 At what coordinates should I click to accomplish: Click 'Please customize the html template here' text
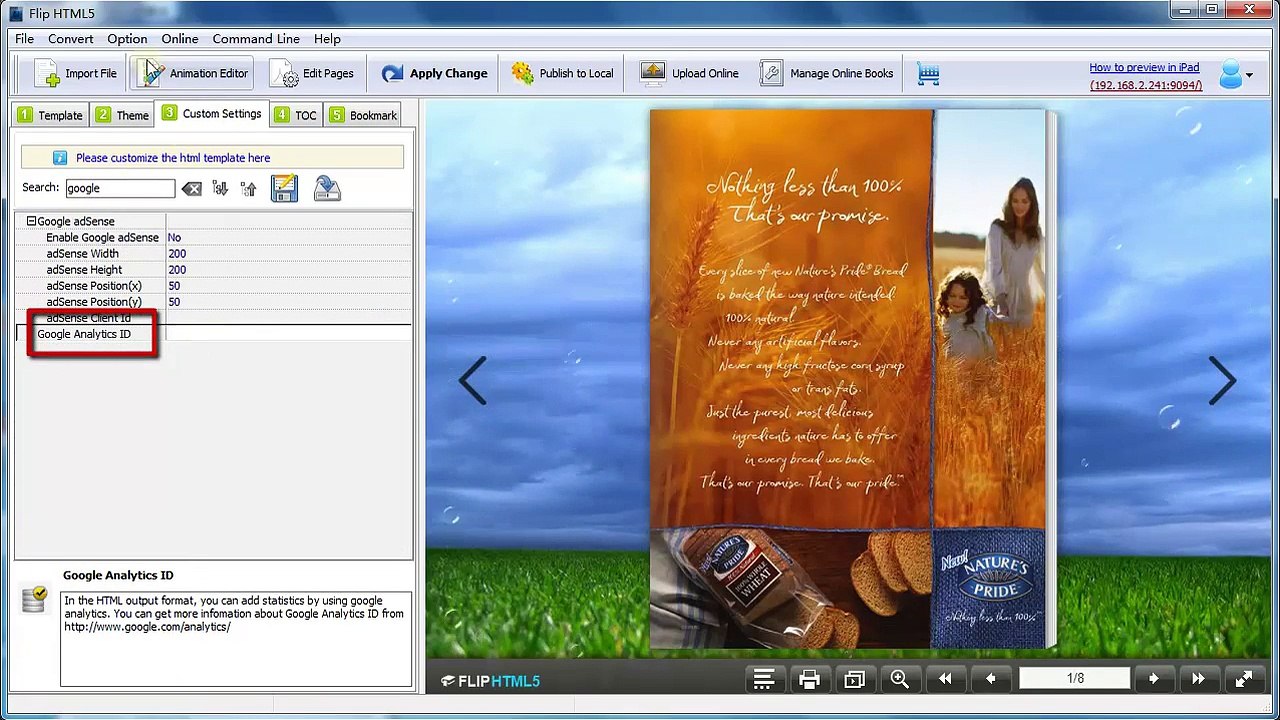click(173, 158)
